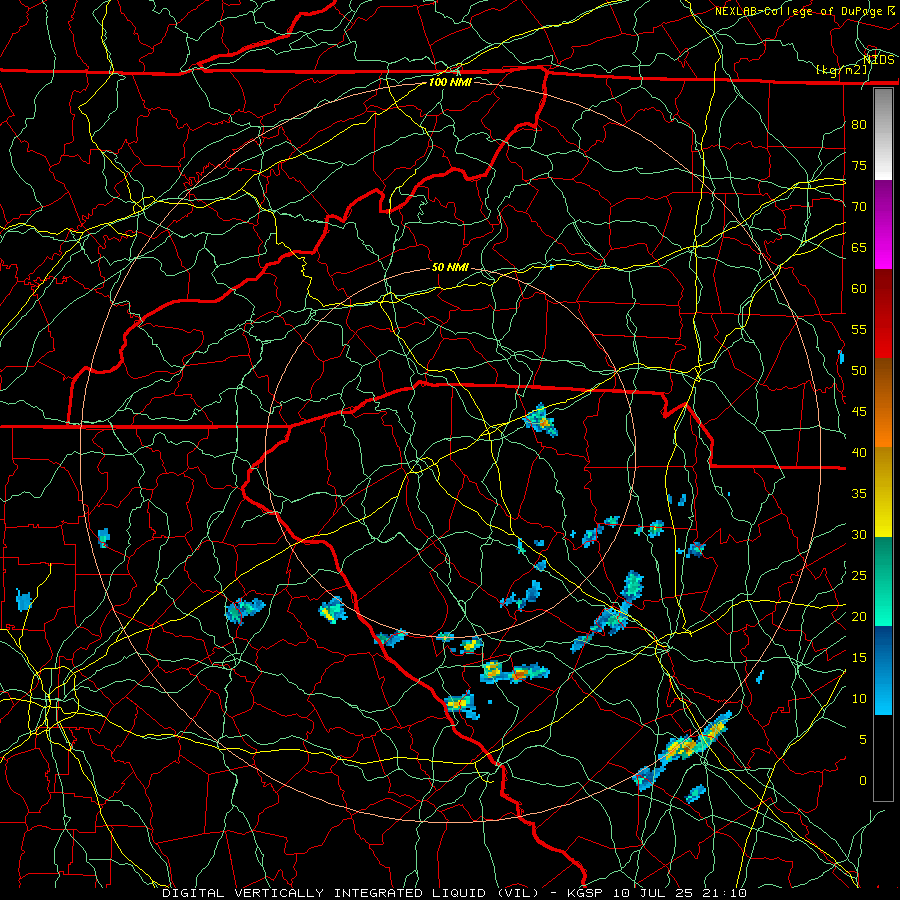Click the 30 value on the color scale
This screenshot has width=900, height=900.
pyautogui.click(x=859, y=535)
